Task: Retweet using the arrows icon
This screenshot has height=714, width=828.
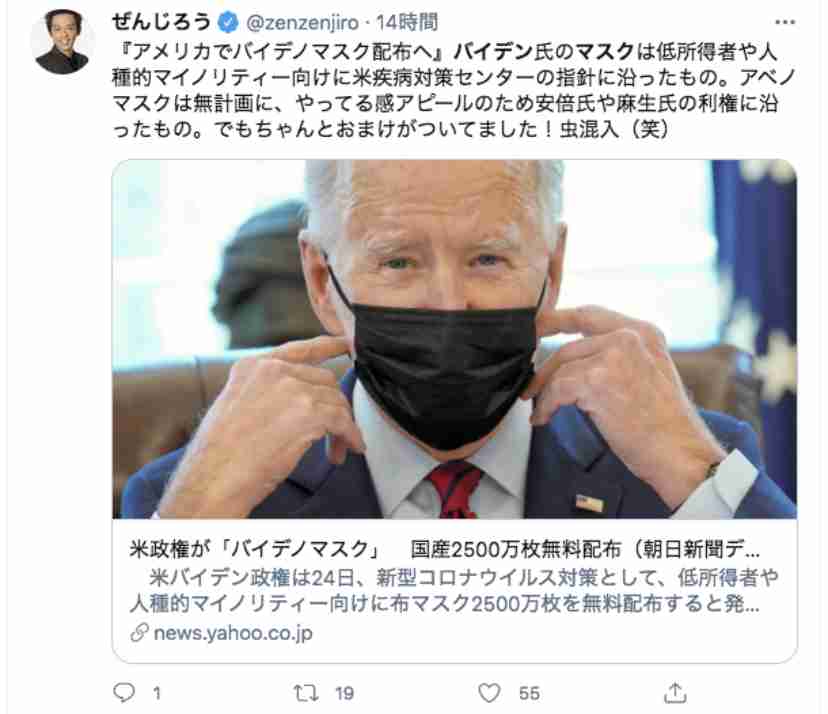Action: pos(306,693)
